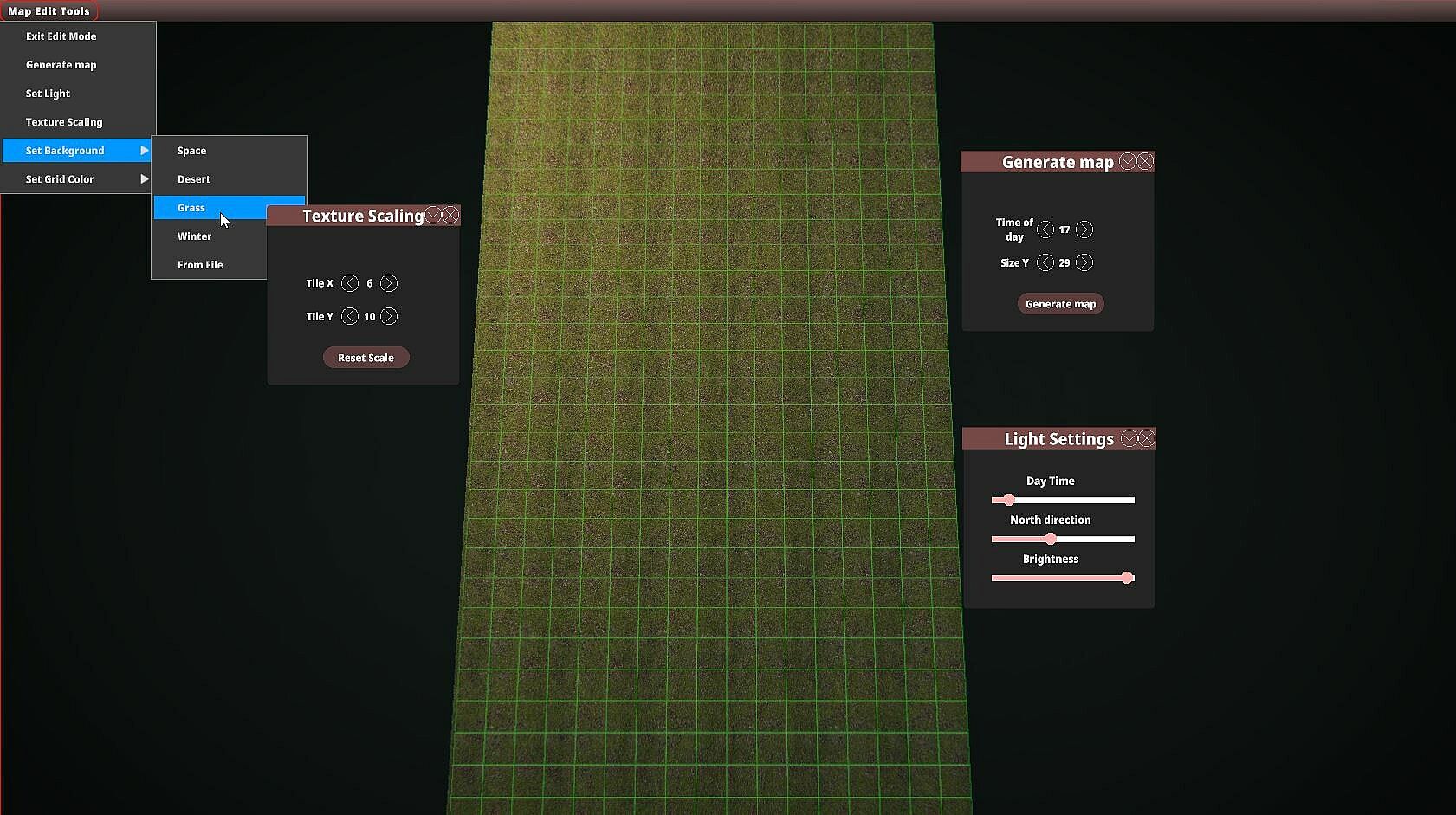Close the Generate map panel
This screenshot has width=1456, height=815.
1145,161
